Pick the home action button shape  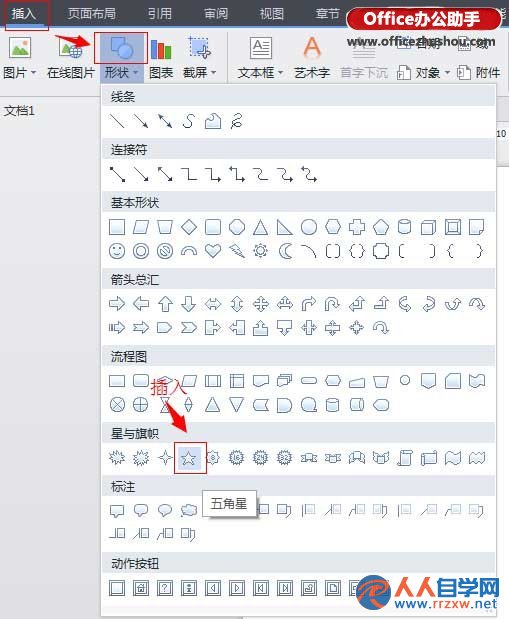pyautogui.click(x=141, y=588)
